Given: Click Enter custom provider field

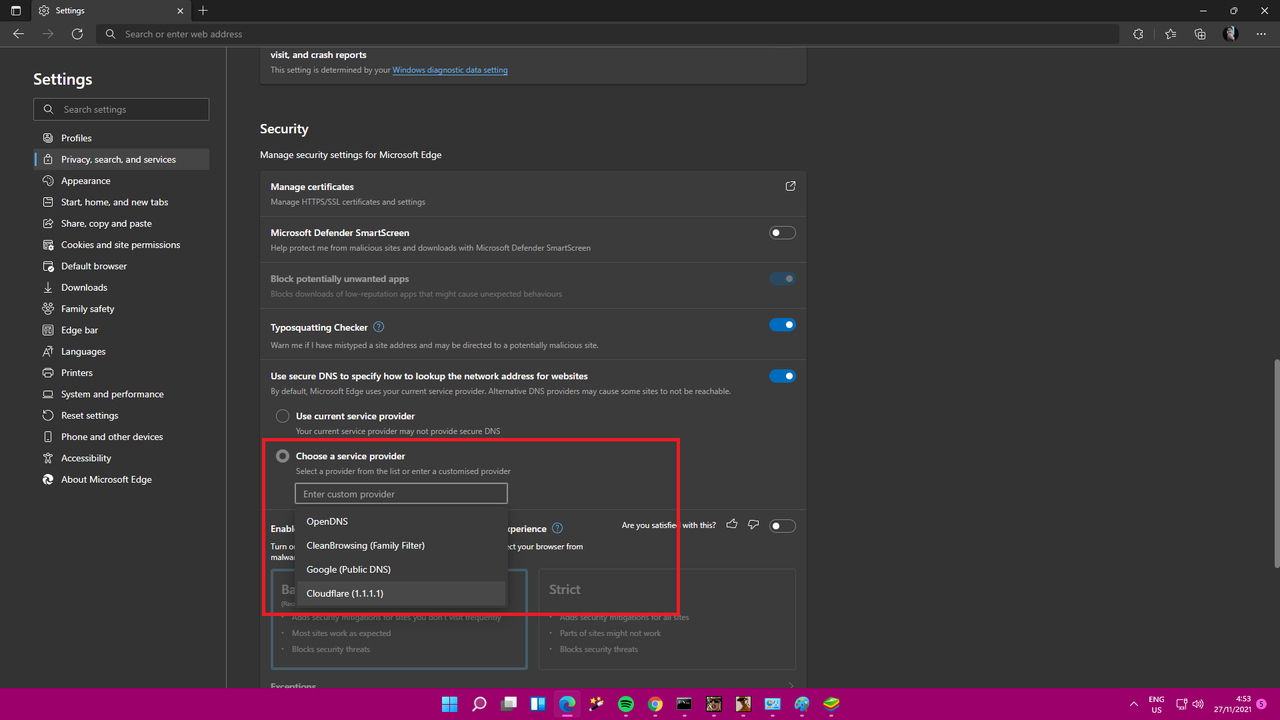Looking at the screenshot, I should point(401,494).
